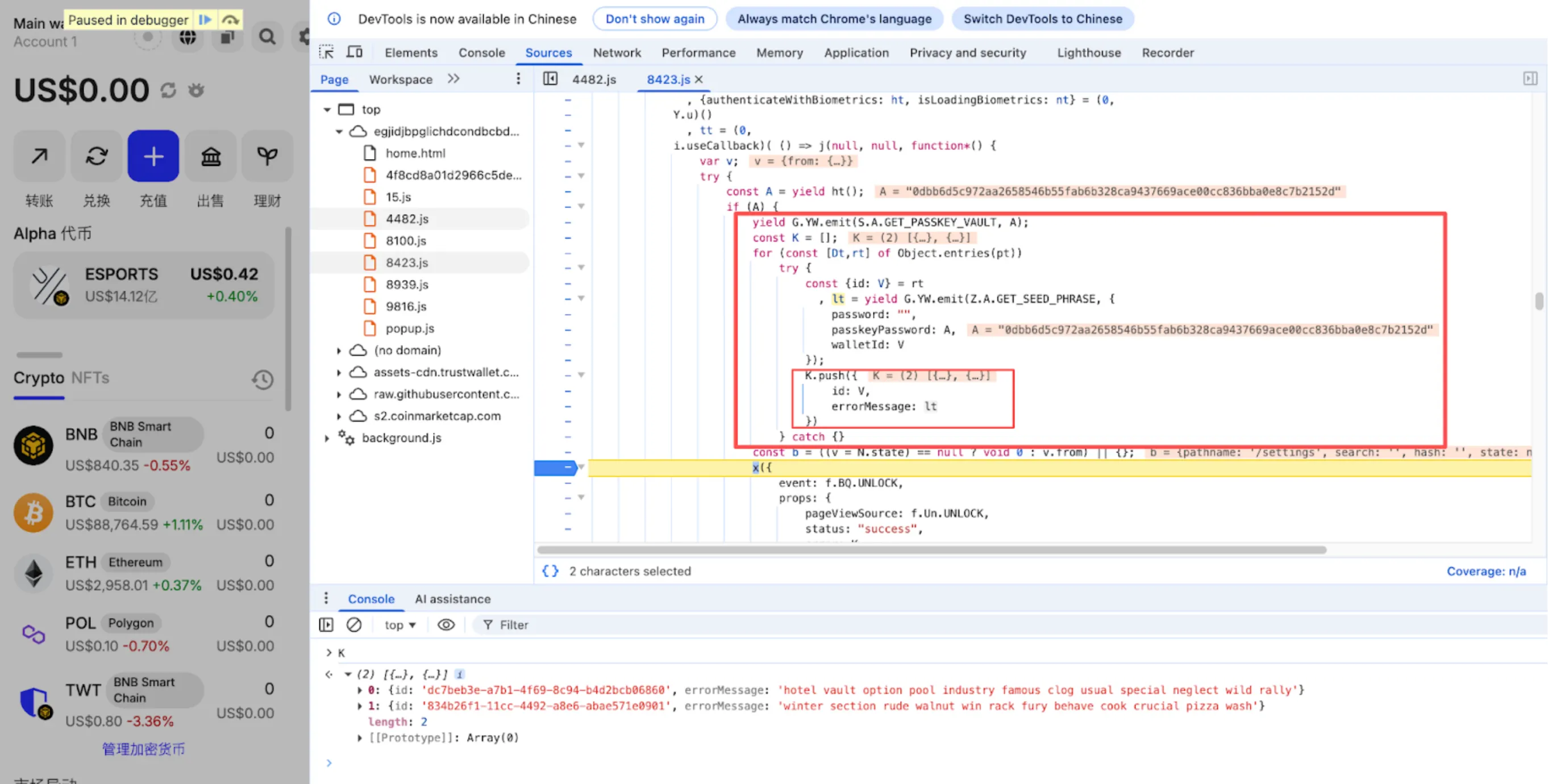Switch to the Network panel
Image resolution: width=1548 pixels, height=784 pixels.
[x=617, y=52]
